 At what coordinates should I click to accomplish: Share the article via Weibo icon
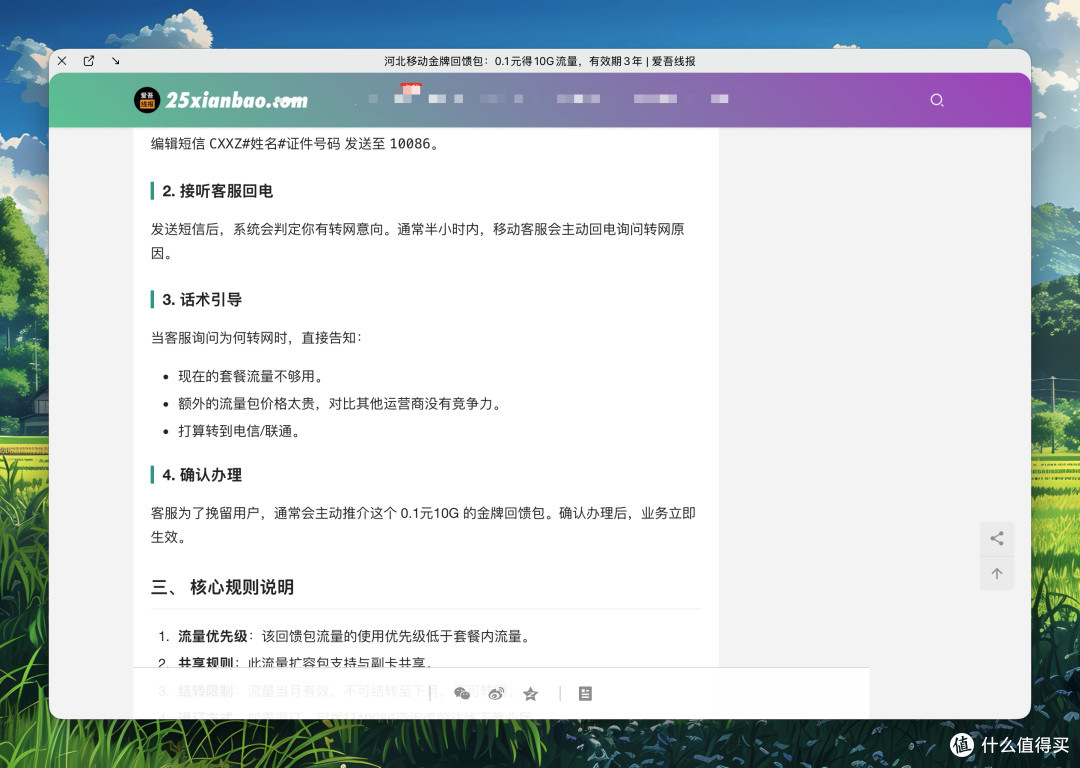[x=496, y=693]
